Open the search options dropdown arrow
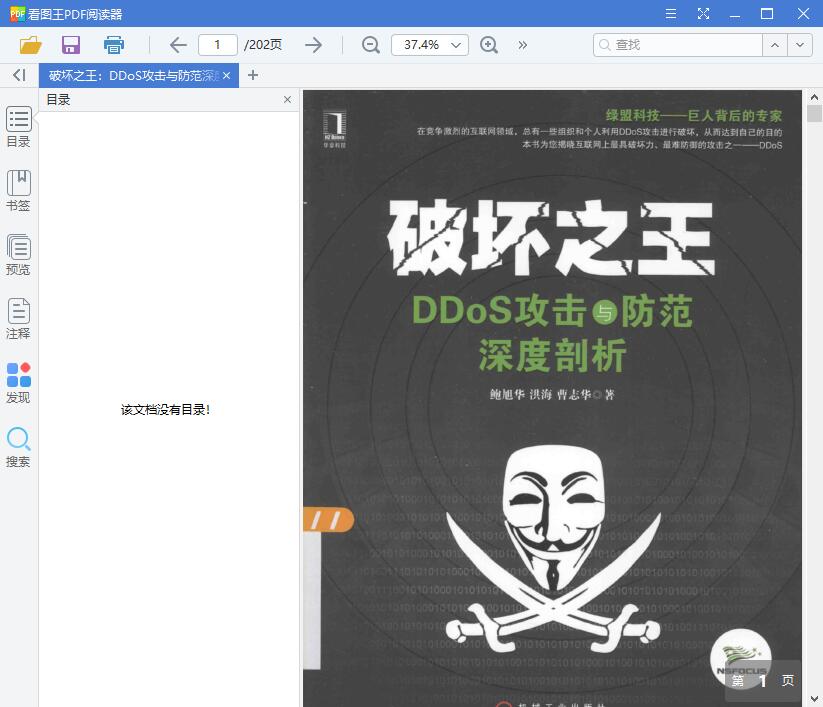This screenshot has height=707, width=823. pos(798,45)
